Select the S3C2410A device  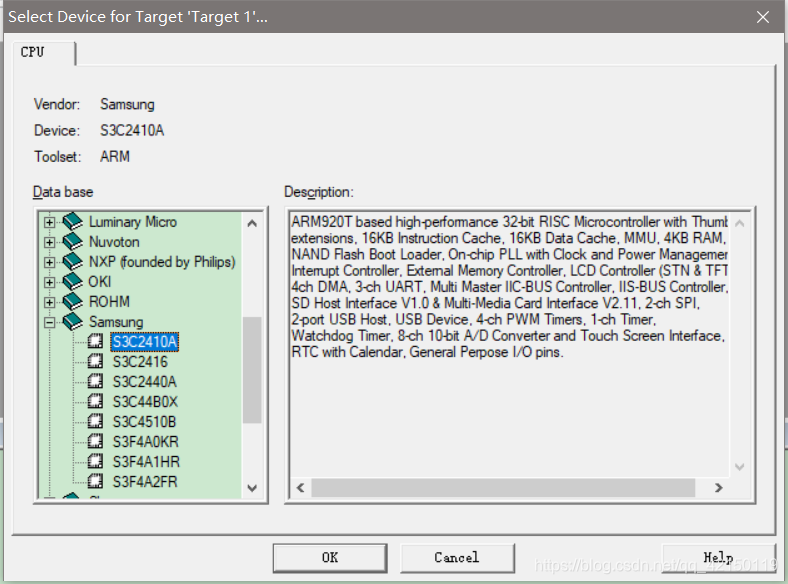pos(145,342)
